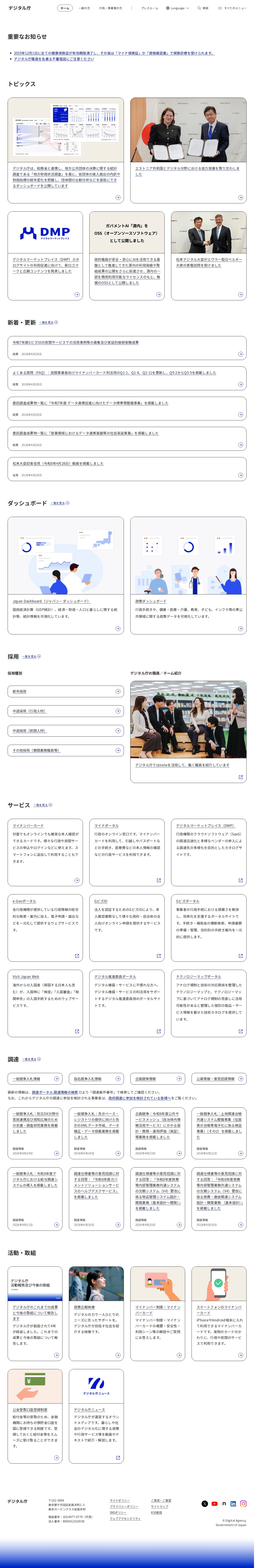Click arrow icon on マイナンバーカード service card
The image size is (257, 1568).
(77, 880)
